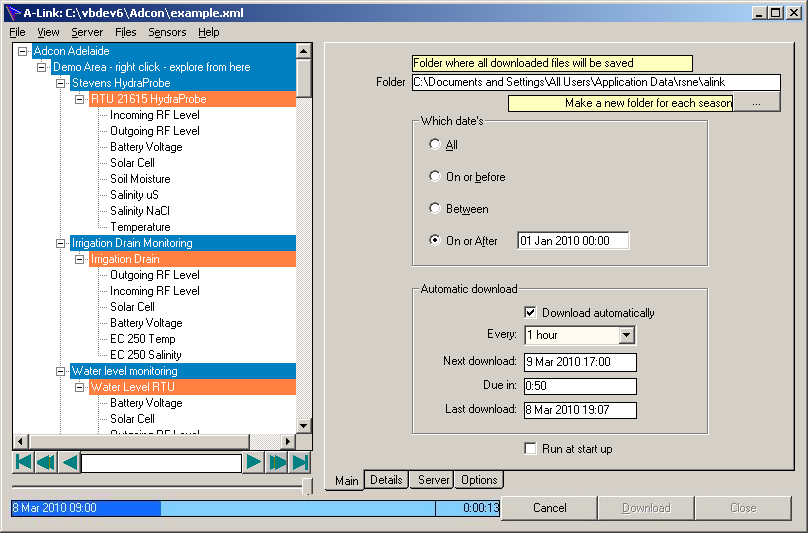Jump to last record navigation button
The image size is (808, 533).
click(300, 462)
